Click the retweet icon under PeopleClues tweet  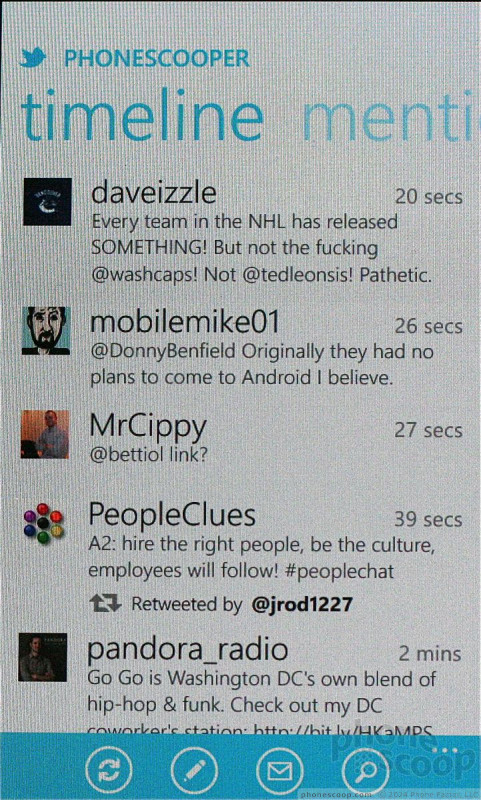click(105, 604)
